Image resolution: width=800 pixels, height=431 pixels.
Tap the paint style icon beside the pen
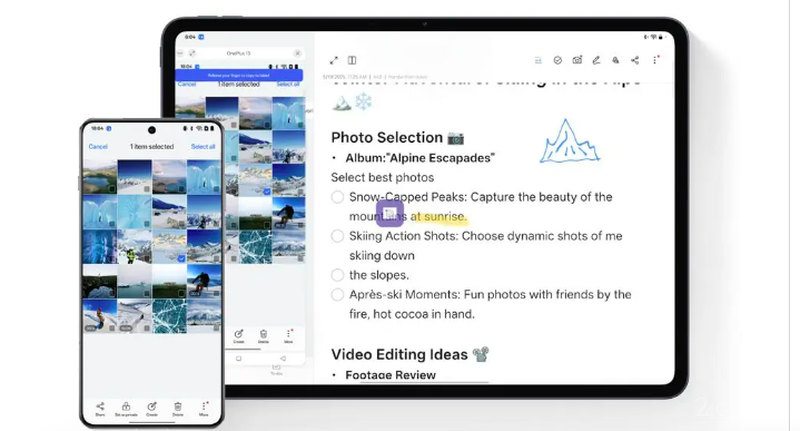616,60
